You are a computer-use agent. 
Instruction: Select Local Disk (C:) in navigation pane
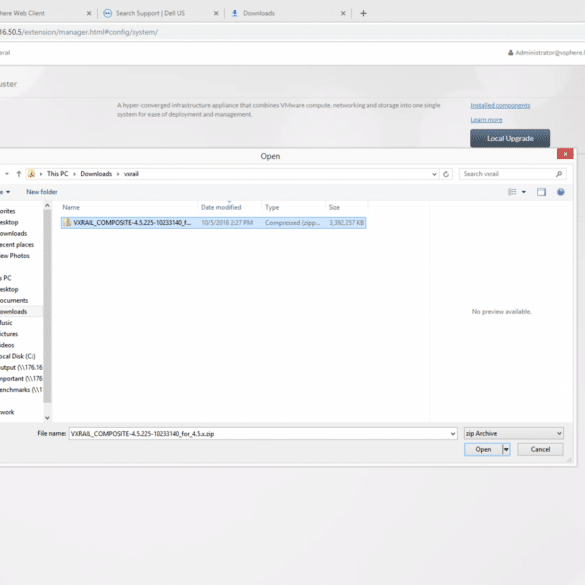(18, 356)
